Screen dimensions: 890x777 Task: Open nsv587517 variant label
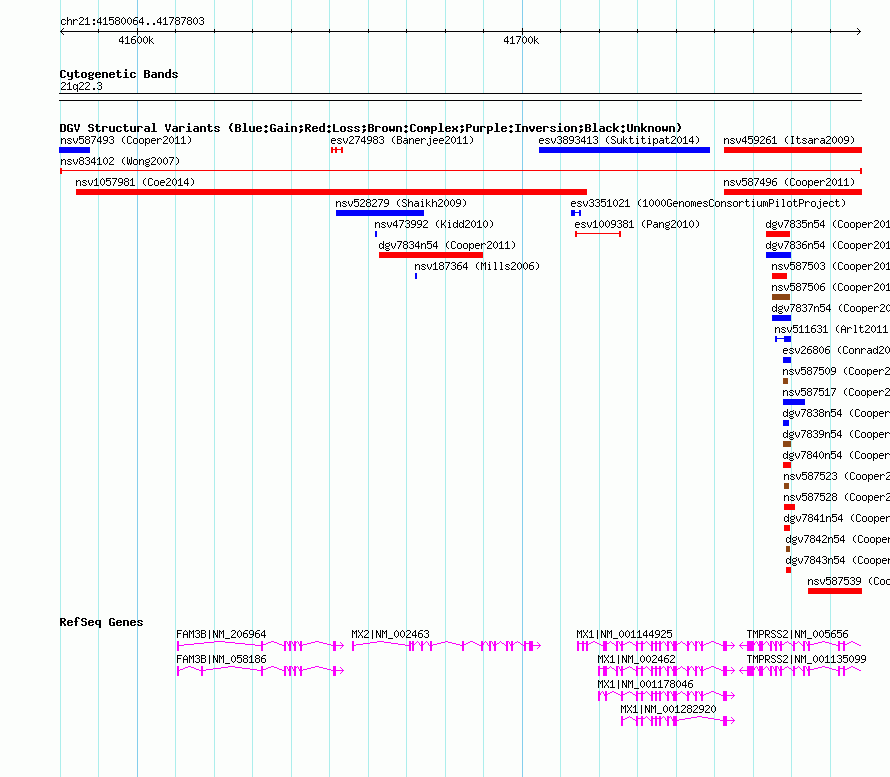(x=836, y=392)
